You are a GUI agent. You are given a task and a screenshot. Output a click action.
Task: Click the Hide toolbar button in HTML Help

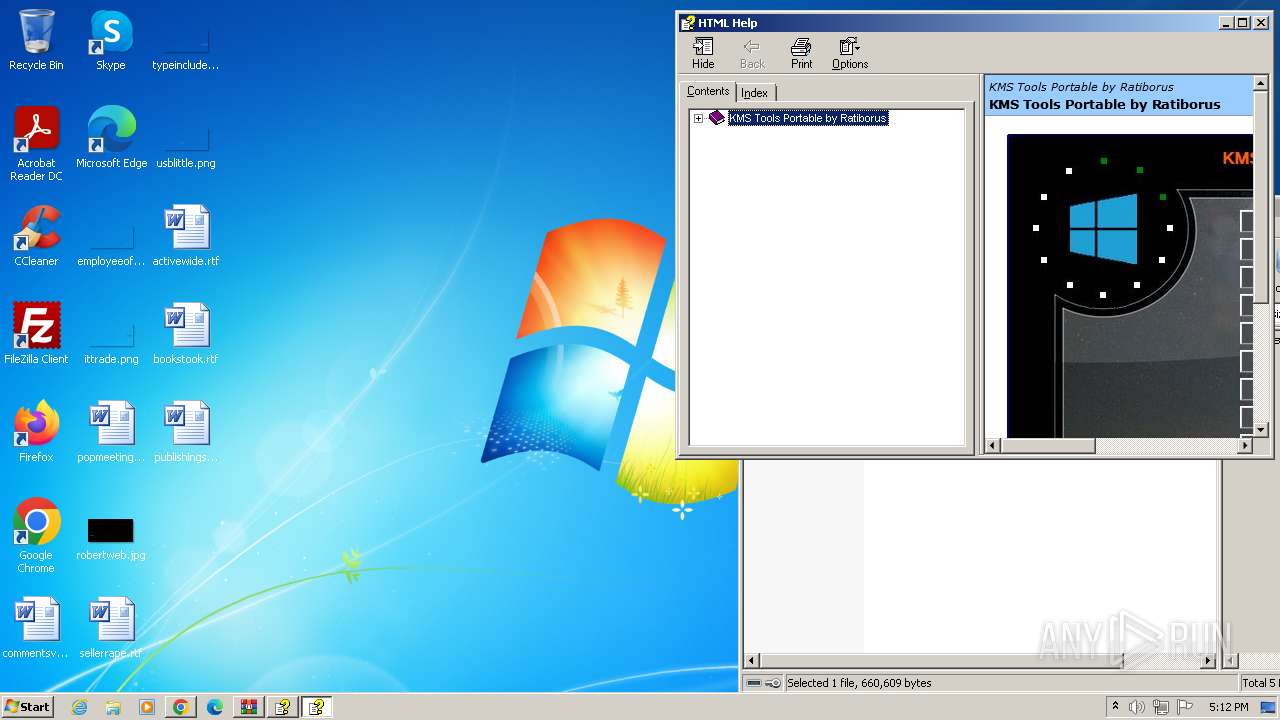tap(703, 54)
